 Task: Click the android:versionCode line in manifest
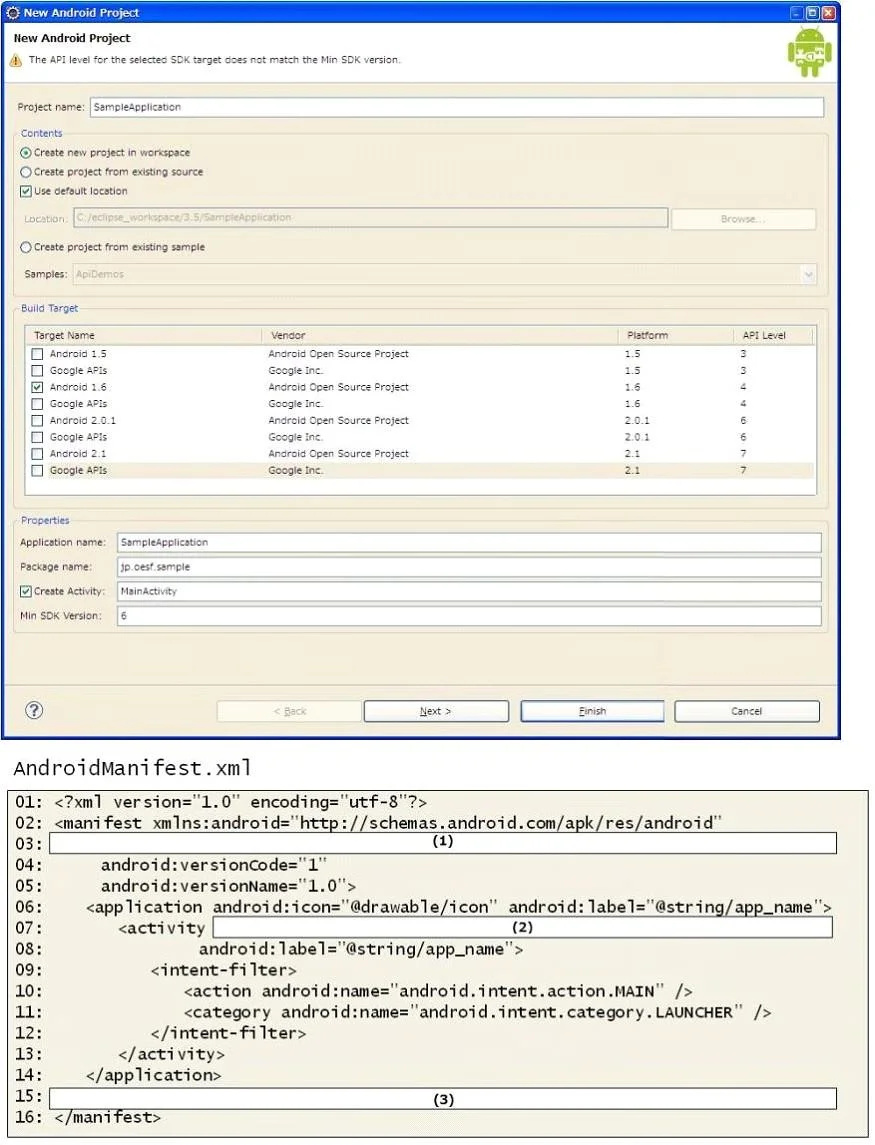click(214, 865)
